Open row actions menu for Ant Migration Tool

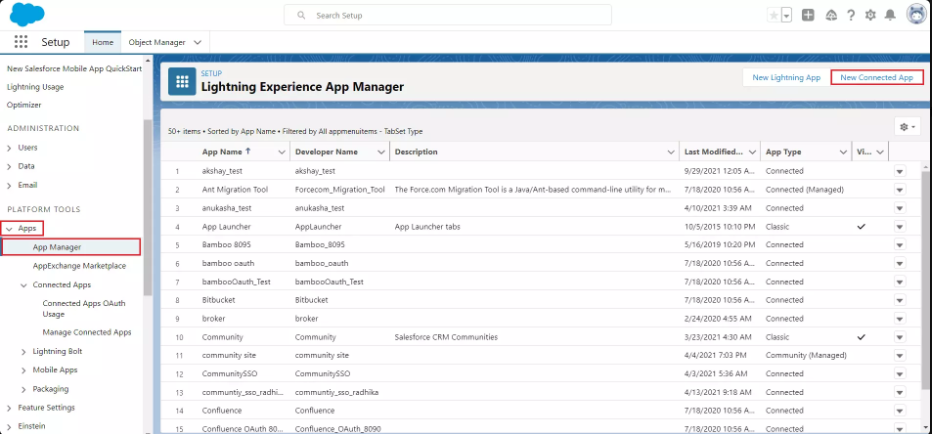pos(900,190)
